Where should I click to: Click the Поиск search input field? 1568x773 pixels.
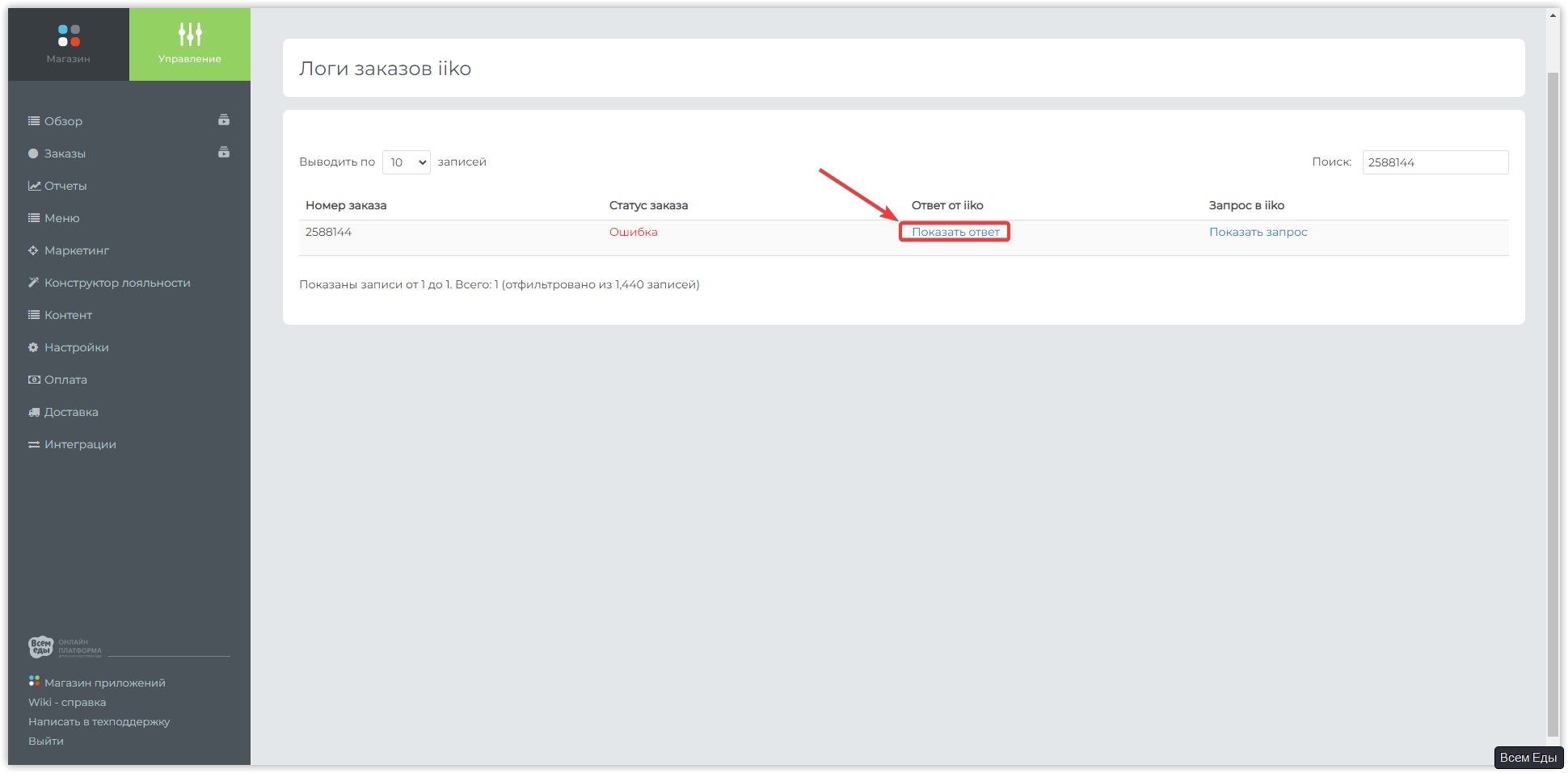coord(1435,162)
